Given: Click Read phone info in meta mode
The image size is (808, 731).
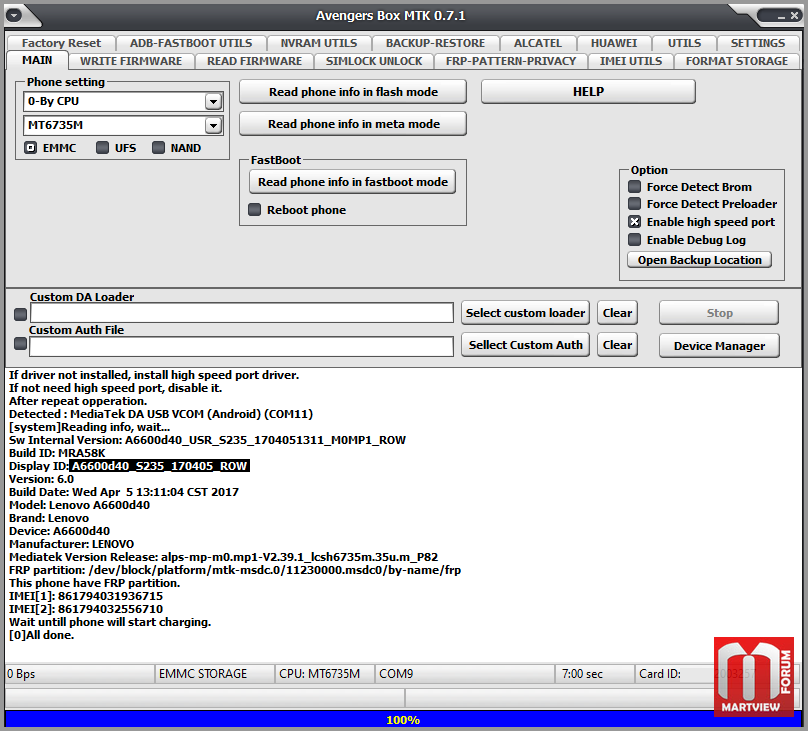Looking at the screenshot, I should 353,124.
